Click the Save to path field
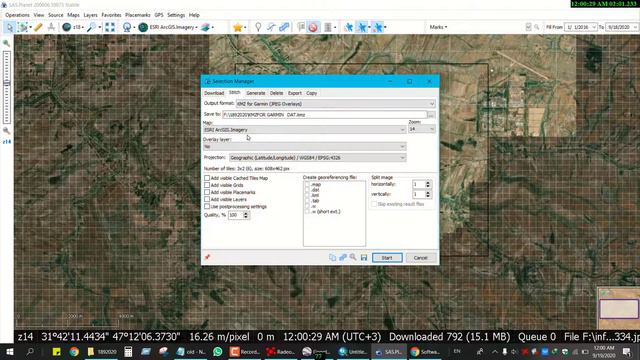This screenshot has width=640, height=360. [x=324, y=115]
